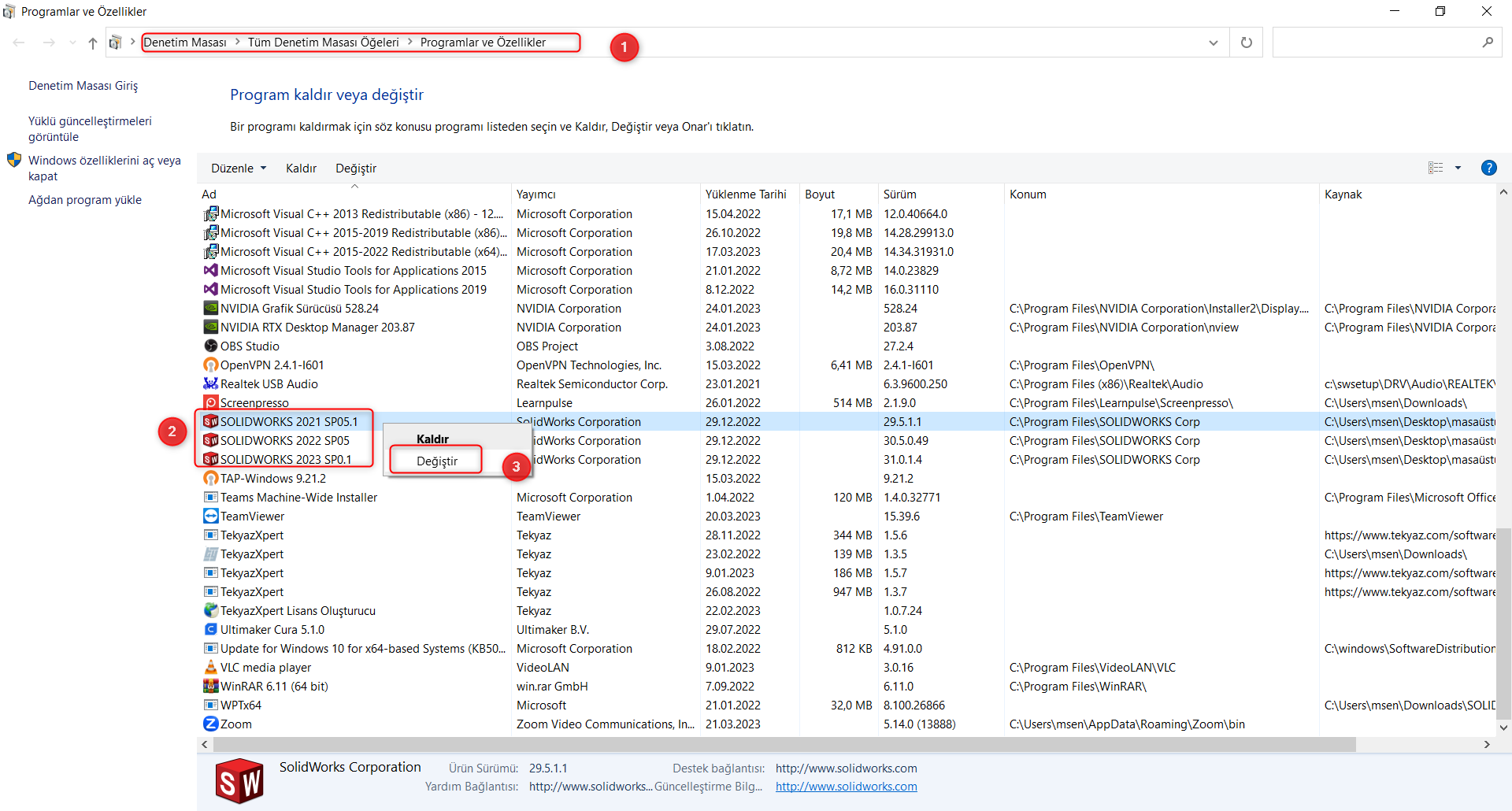Click the WinRAR 6.11 icon
This screenshot has height=811, width=1512.
tap(210, 687)
